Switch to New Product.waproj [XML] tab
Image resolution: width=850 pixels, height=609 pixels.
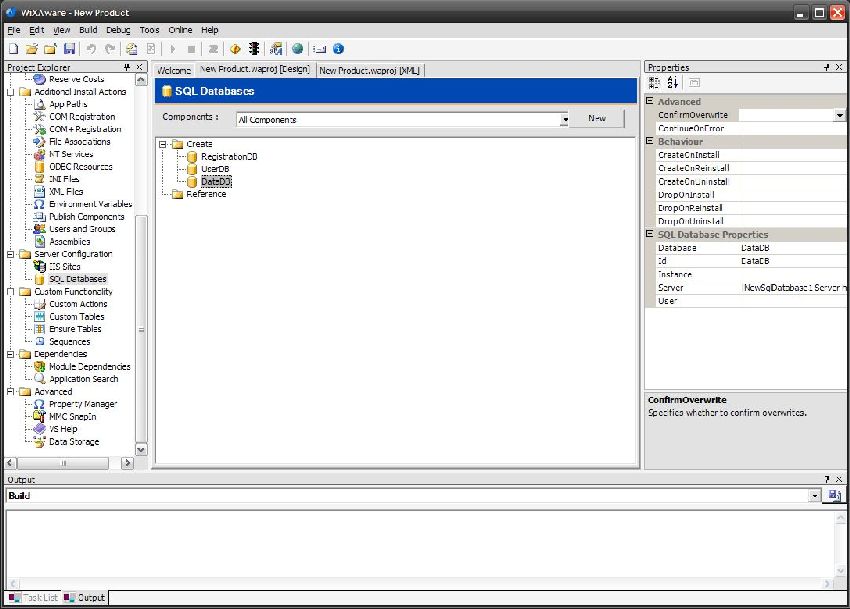pyautogui.click(x=370, y=70)
